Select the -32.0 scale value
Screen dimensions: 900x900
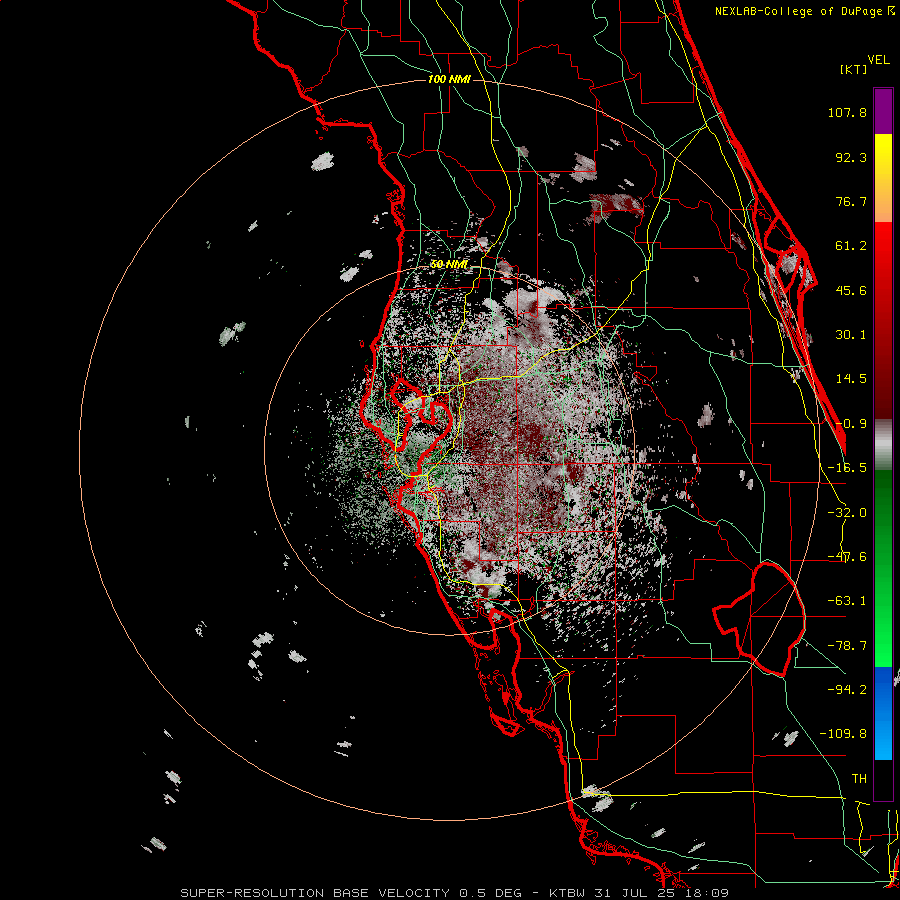(x=847, y=513)
